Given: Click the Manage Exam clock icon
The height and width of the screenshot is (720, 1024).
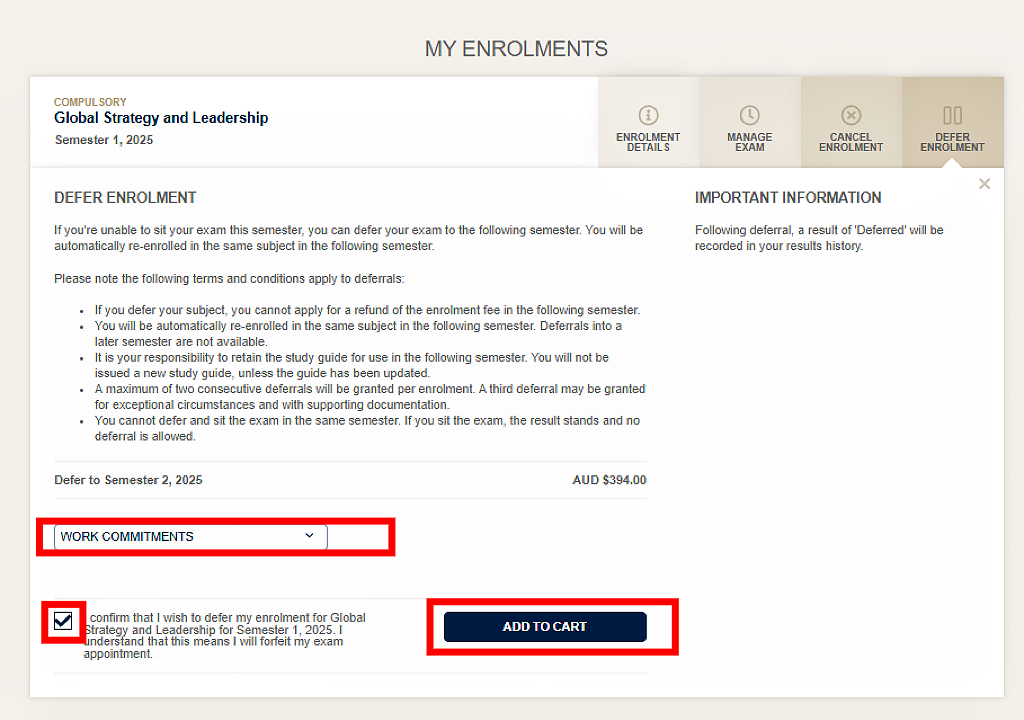Looking at the screenshot, I should point(749,115).
